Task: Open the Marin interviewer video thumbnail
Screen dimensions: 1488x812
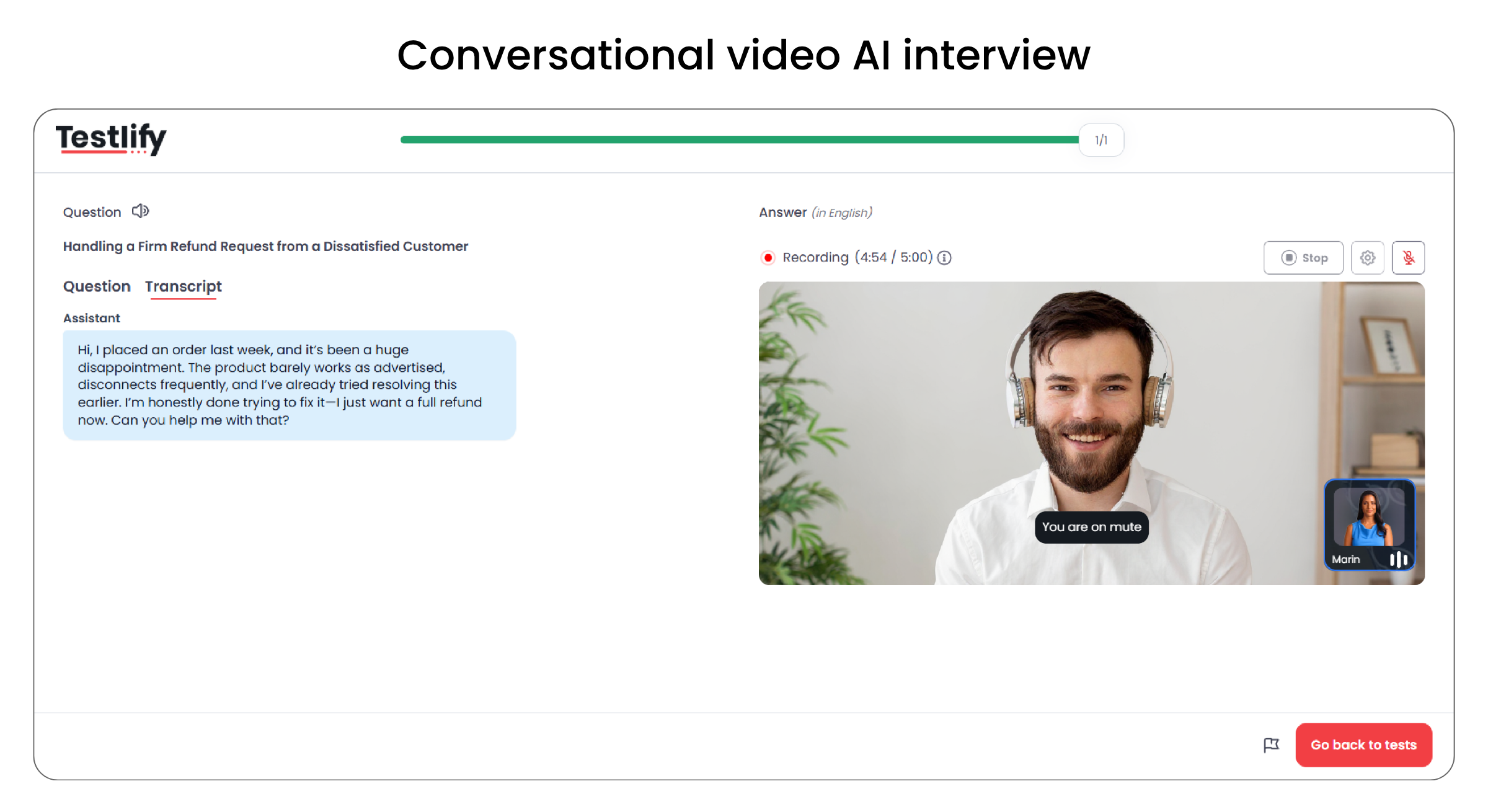Action: [1368, 519]
